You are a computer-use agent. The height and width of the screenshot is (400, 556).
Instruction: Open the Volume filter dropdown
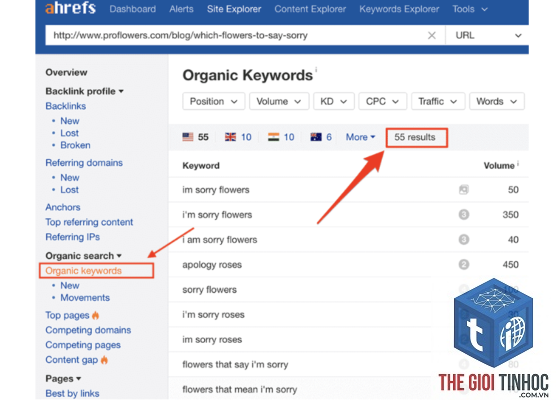click(x=279, y=101)
